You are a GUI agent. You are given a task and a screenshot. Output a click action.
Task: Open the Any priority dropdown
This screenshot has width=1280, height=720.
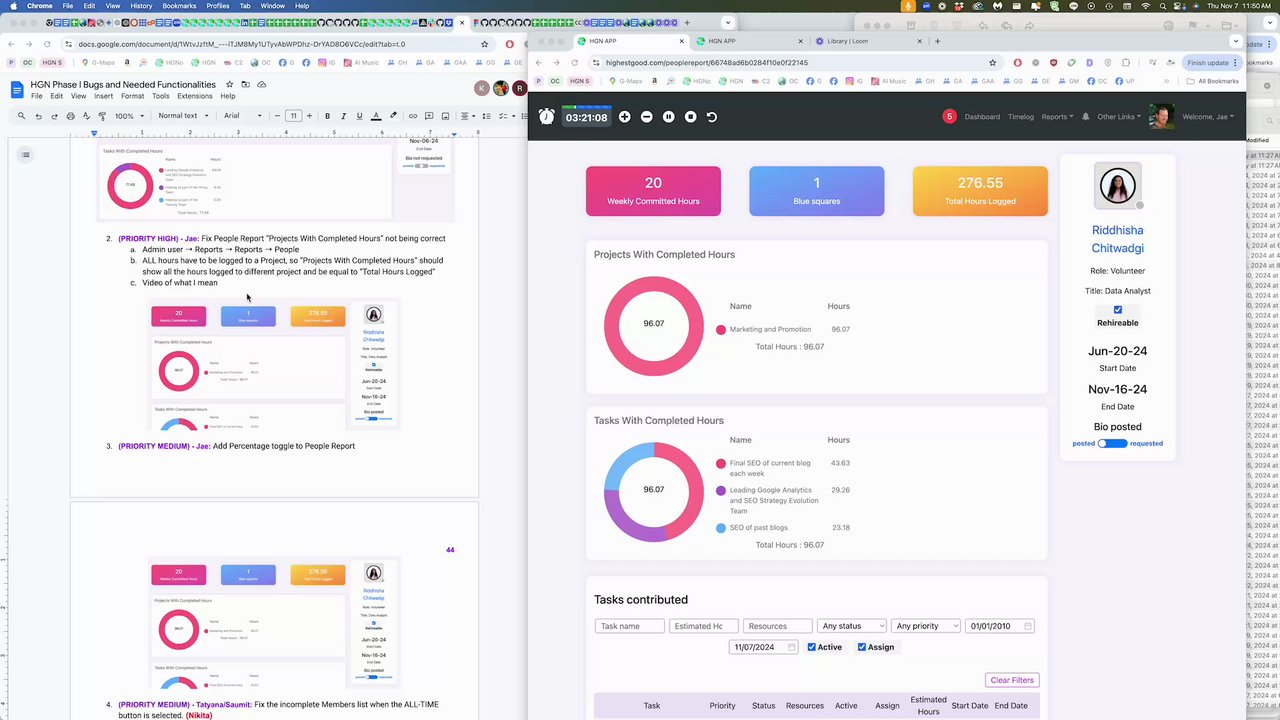[x=926, y=626]
